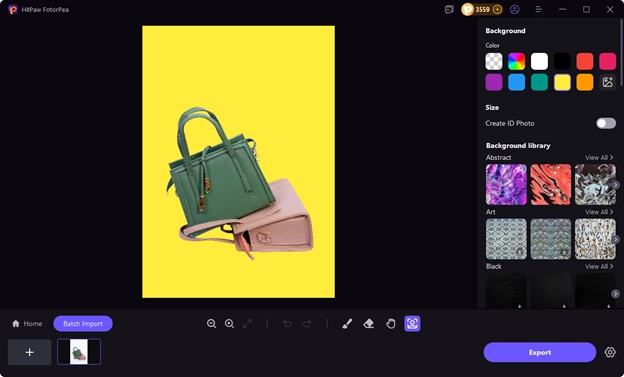Undo the last edit
This screenshot has height=377, width=624.
[287, 324]
